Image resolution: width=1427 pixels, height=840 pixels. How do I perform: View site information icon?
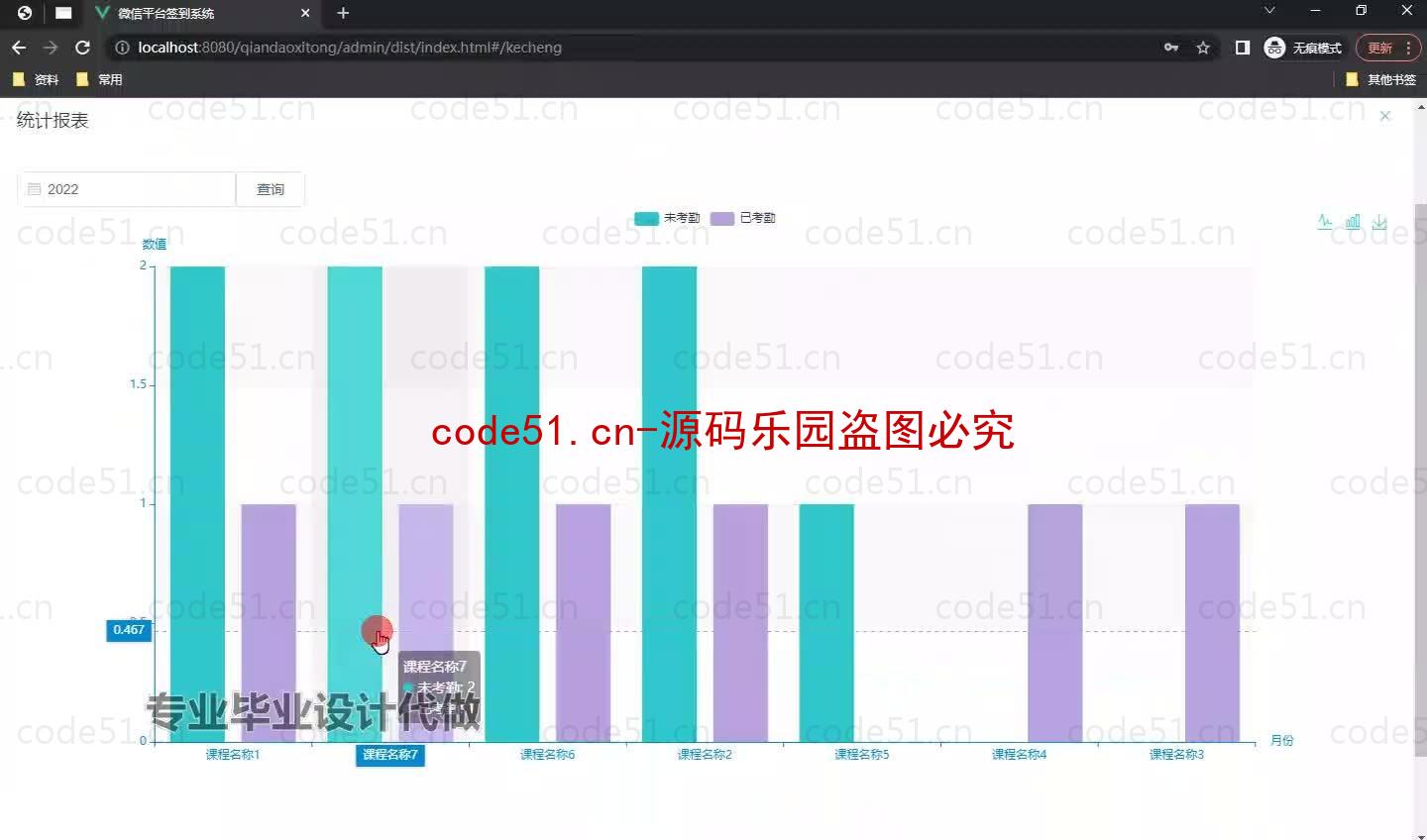[x=122, y=48]
